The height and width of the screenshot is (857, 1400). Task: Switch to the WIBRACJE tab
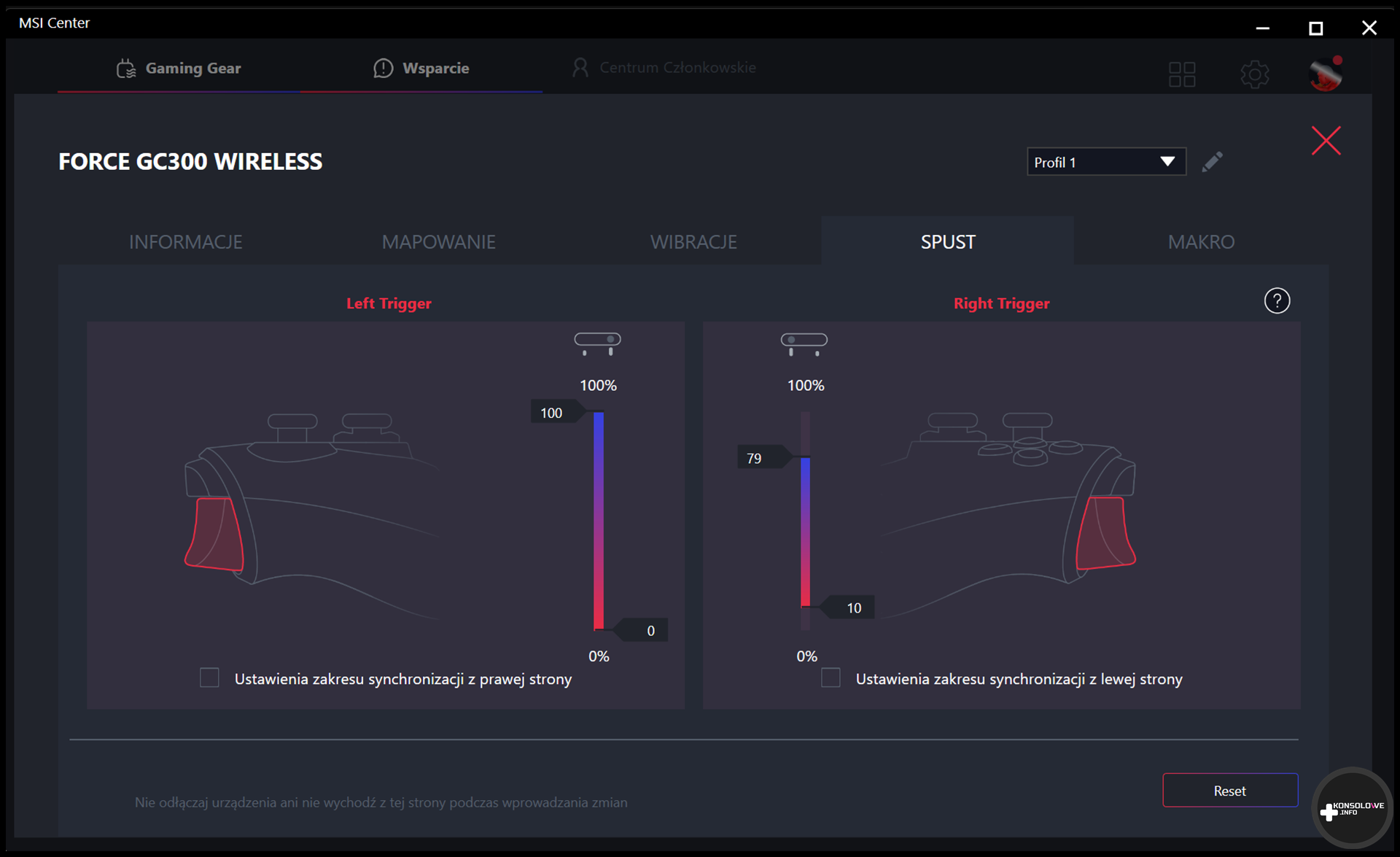point(693,242)
